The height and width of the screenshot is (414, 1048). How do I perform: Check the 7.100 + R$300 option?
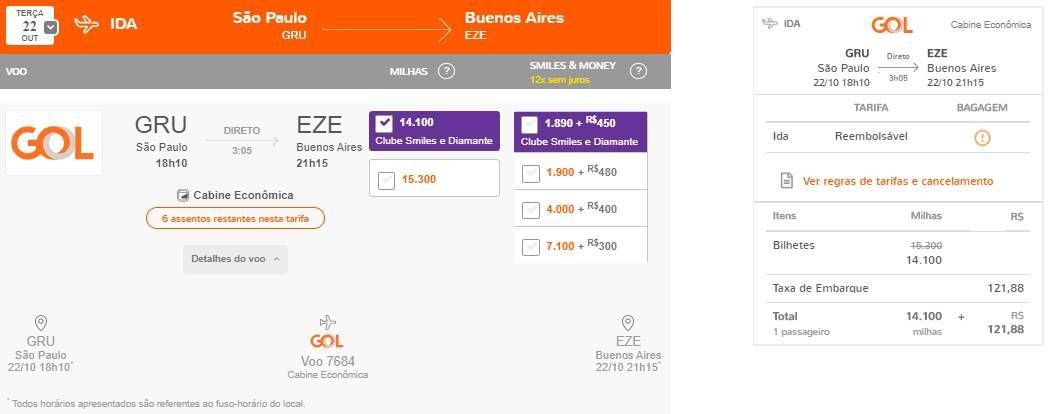[531, 247]
